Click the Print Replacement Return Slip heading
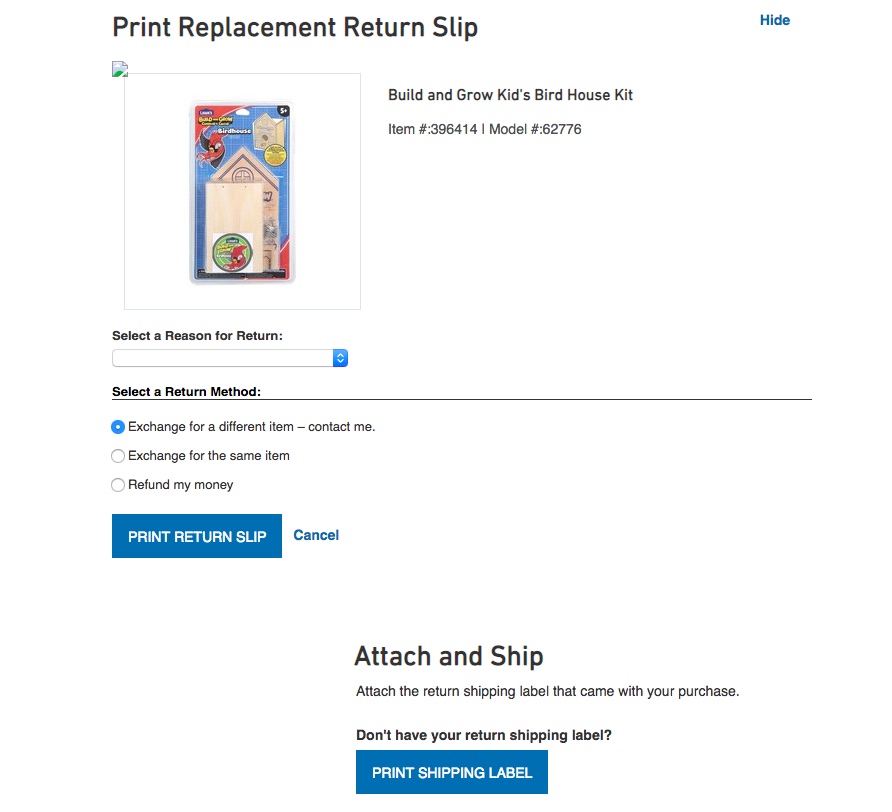892x812 pixels. pos(295,27)
